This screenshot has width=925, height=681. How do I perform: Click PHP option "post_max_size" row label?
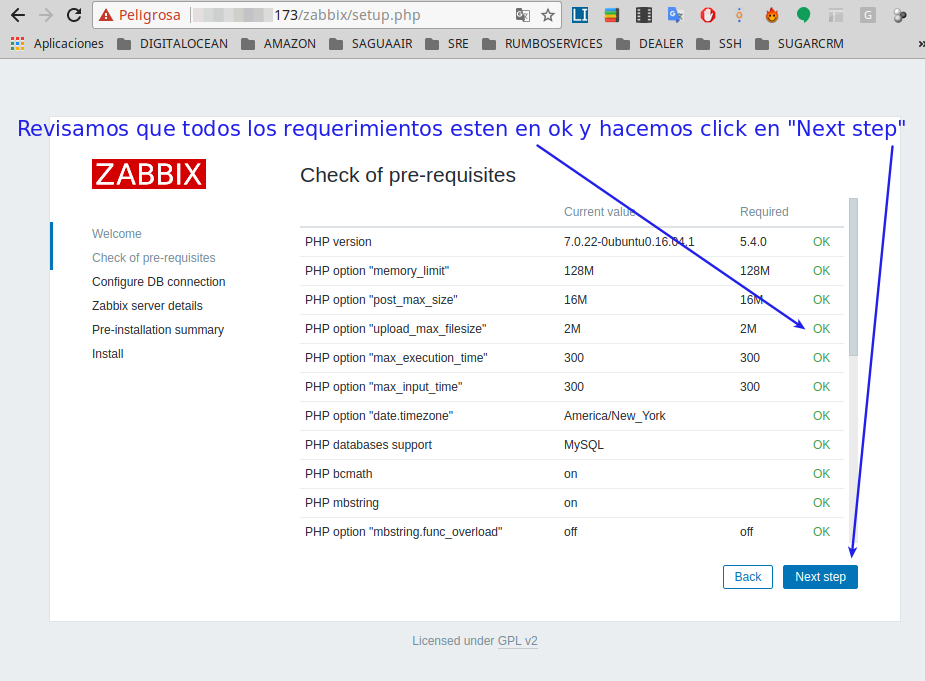point(381,300)
